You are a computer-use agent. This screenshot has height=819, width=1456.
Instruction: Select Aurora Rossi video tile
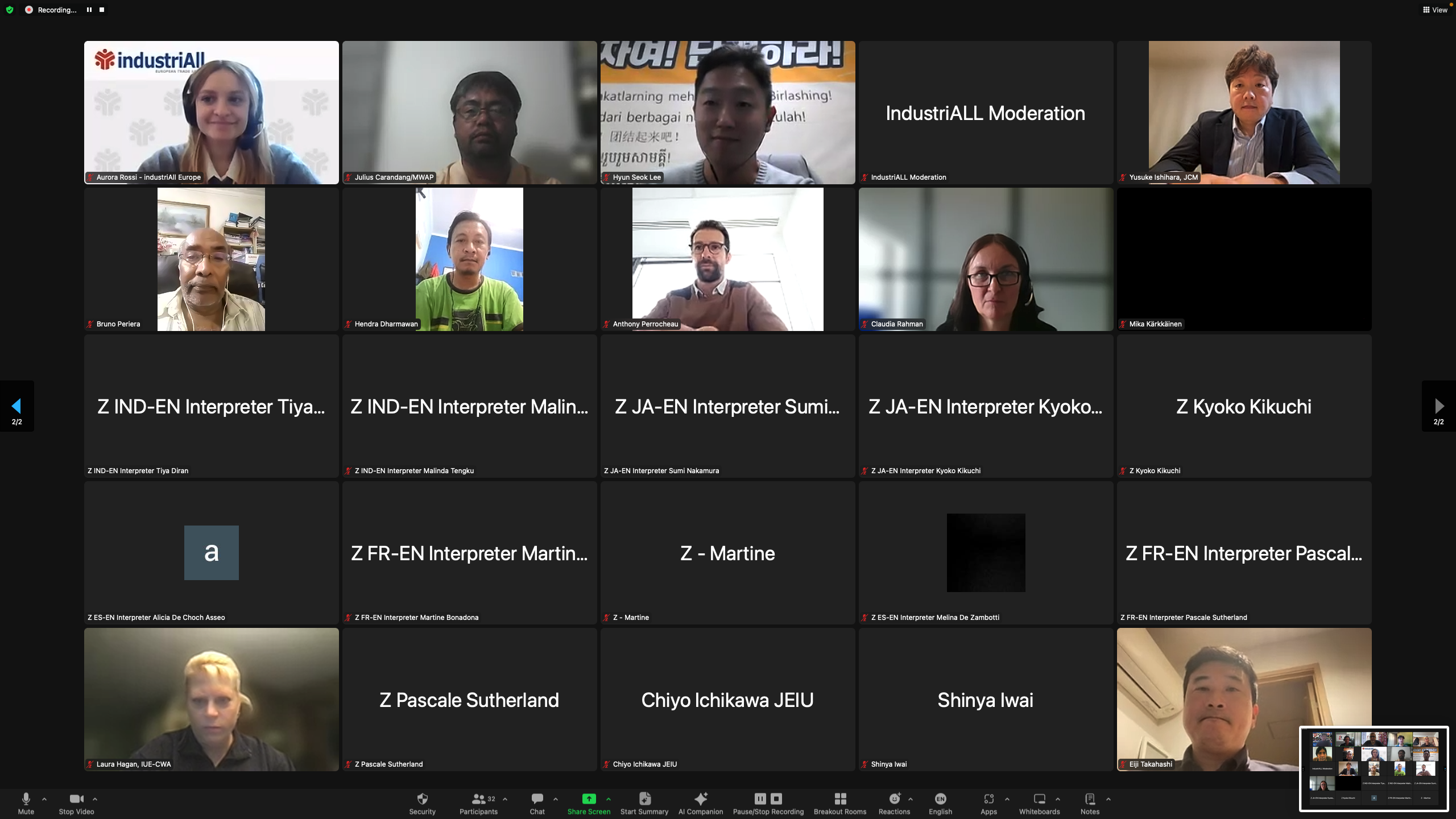[x=212, y=113]
